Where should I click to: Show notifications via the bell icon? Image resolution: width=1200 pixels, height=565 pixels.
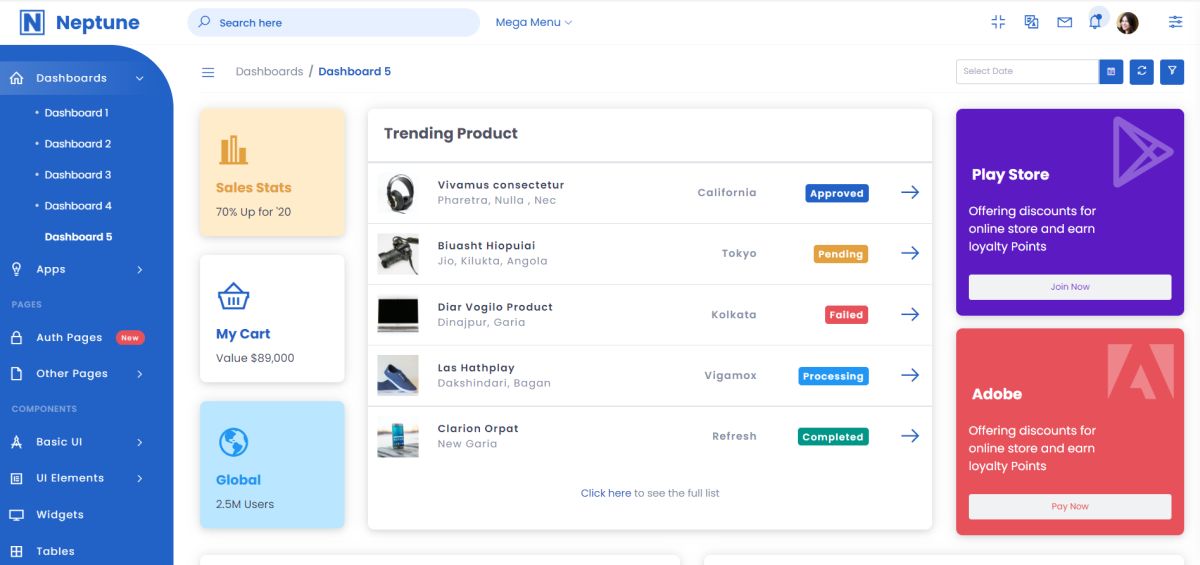coord(1096,22)
